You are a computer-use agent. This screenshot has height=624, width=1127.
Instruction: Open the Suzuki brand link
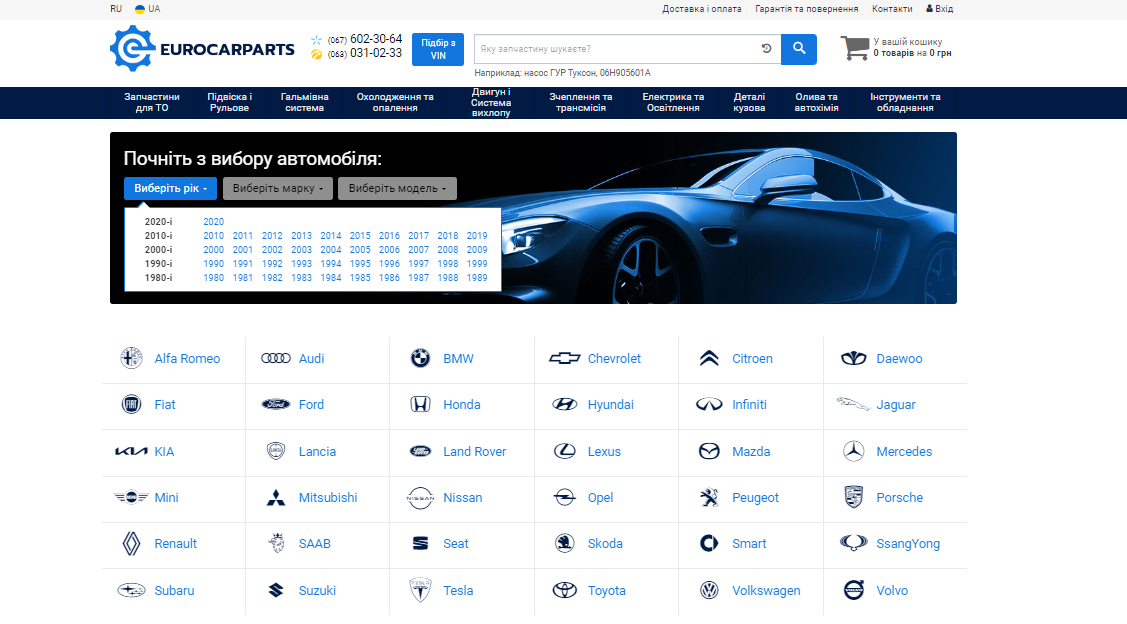(x=317, y=590)
